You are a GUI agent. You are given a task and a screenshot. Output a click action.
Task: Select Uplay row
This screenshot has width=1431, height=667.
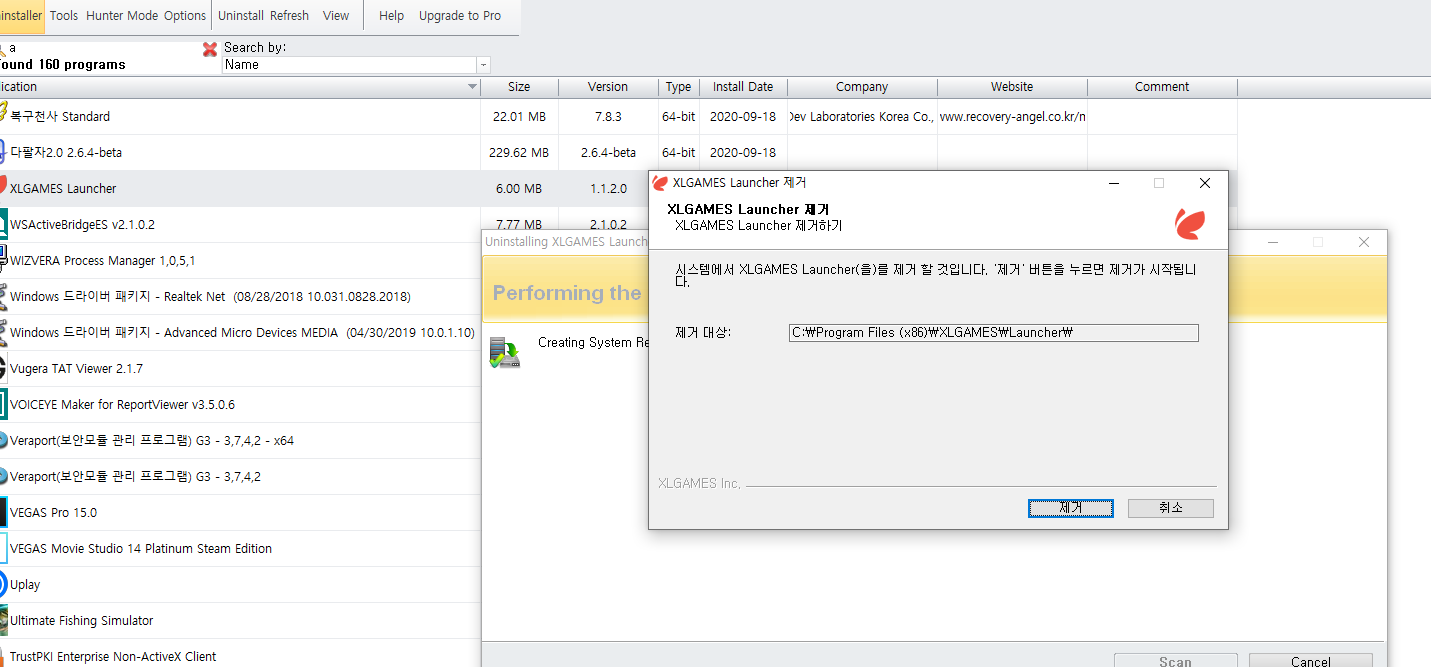tap(240, 585)
